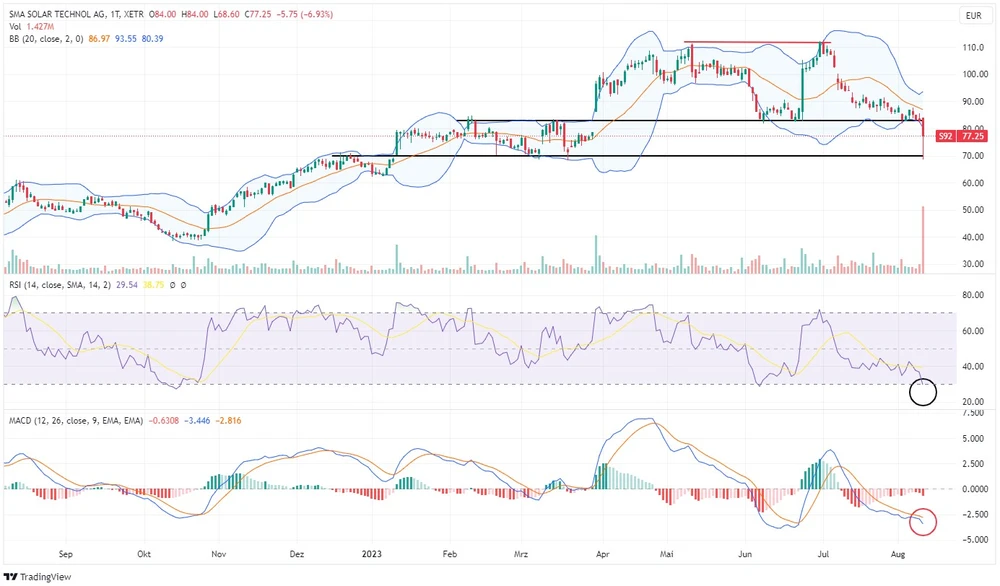The width and height of the screenshot is (1000, 586).
Task: Click the red circle annotation on MACD
Action: coord(923,520)
